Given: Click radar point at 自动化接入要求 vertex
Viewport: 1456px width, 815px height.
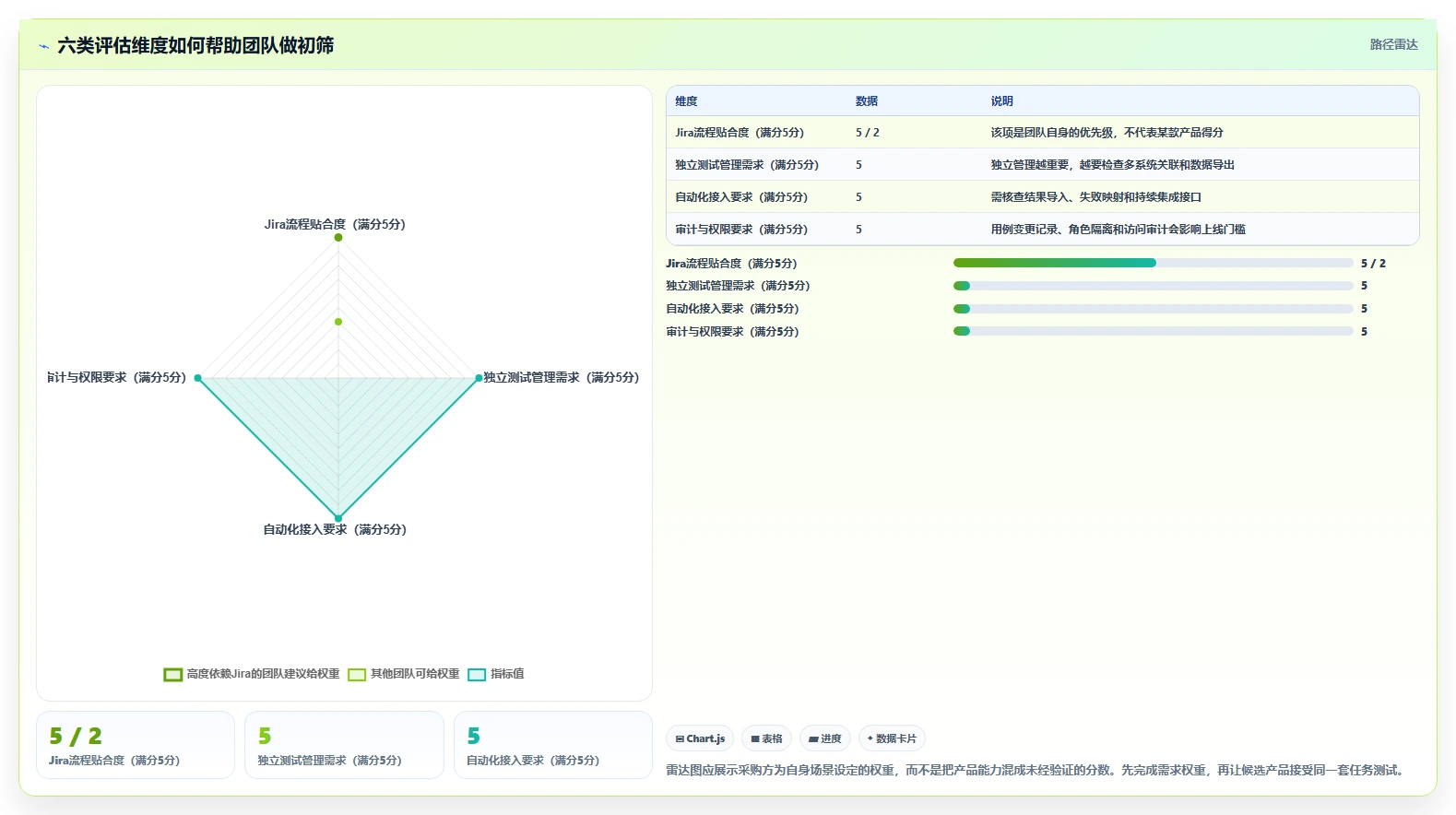Looking at the screenshot, I should 338,518.
